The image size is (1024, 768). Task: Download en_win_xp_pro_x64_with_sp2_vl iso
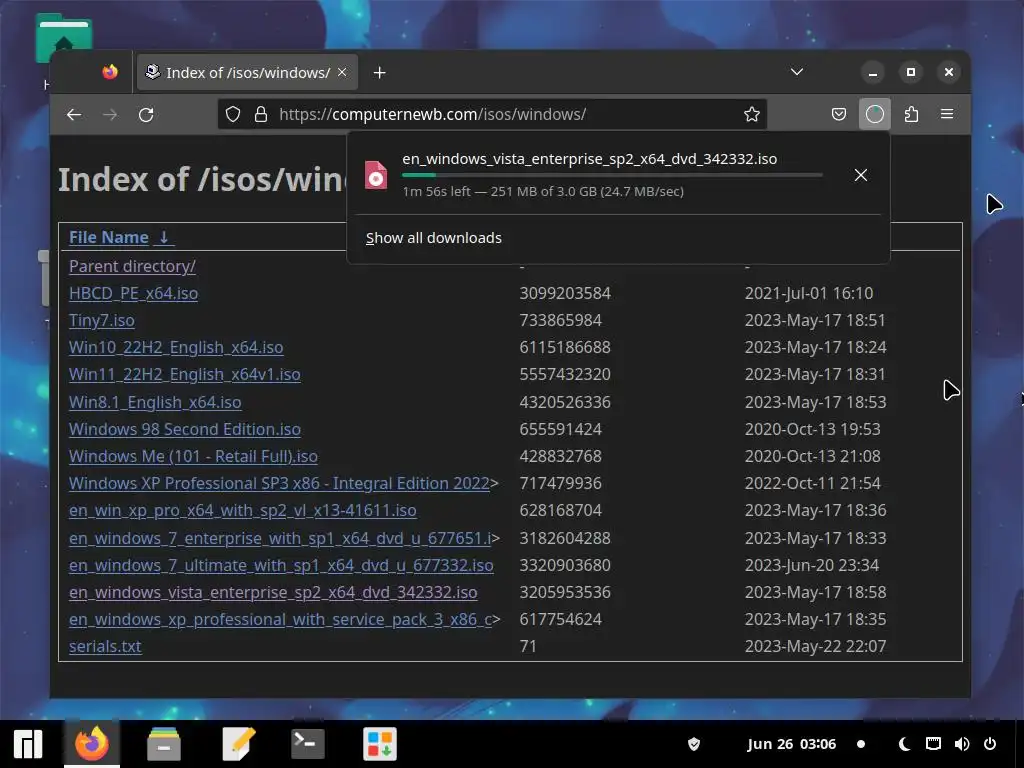pos(243,510)
